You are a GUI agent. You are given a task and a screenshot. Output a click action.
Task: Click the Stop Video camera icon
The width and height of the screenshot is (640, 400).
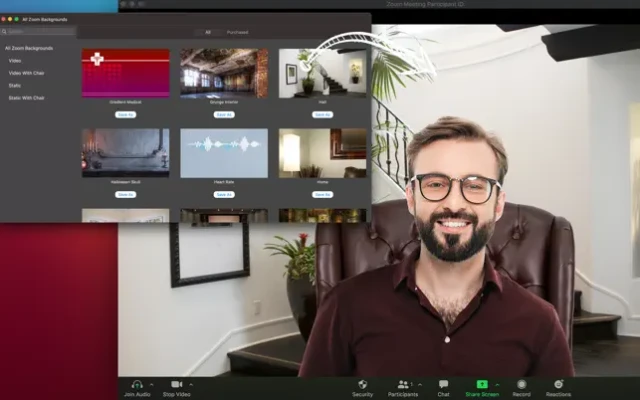coord(176,384)
